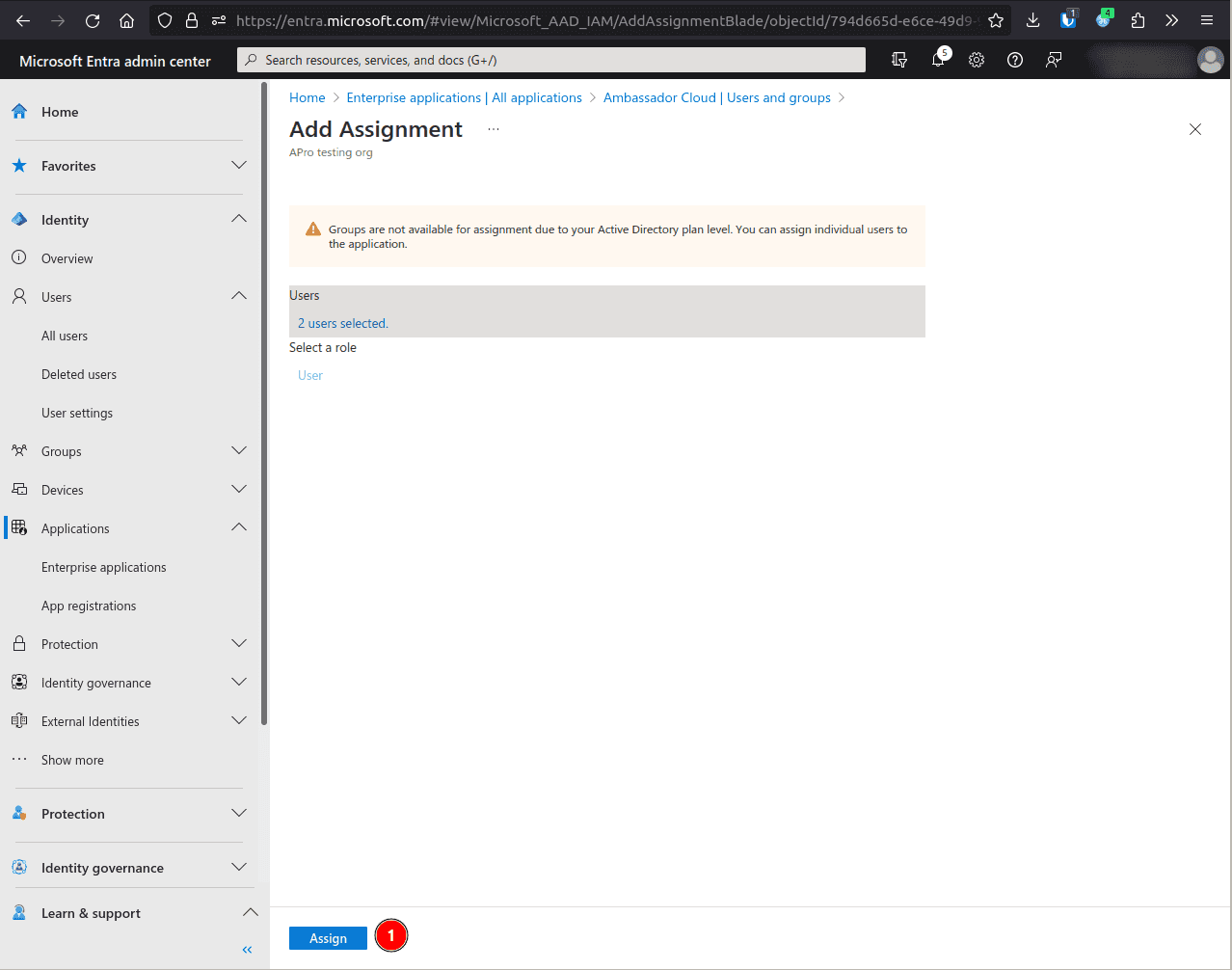Collapse the Users submenu

(239, 297)
